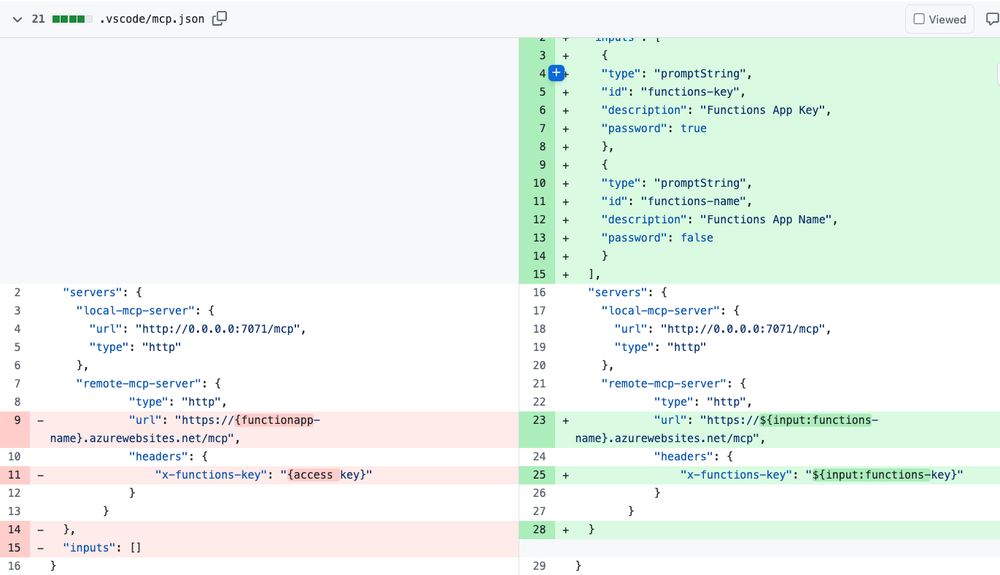Select removed line number 11 on left
Image resolution: width=1000 pixels, height=575 pixels.
click(x=14, y=475)
